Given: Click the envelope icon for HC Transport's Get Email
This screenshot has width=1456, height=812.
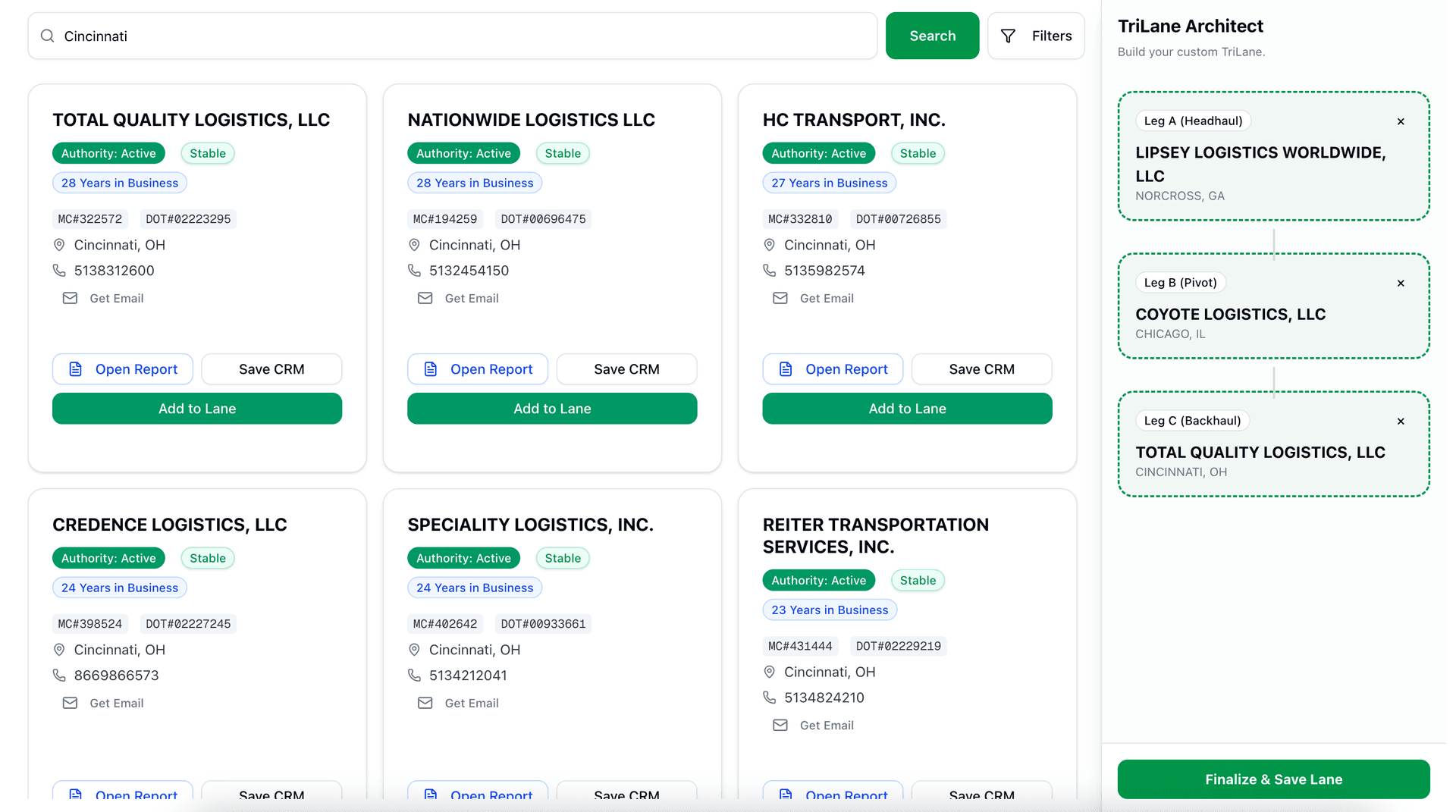Looking at the screenshot, I should (x=780, y=298).
